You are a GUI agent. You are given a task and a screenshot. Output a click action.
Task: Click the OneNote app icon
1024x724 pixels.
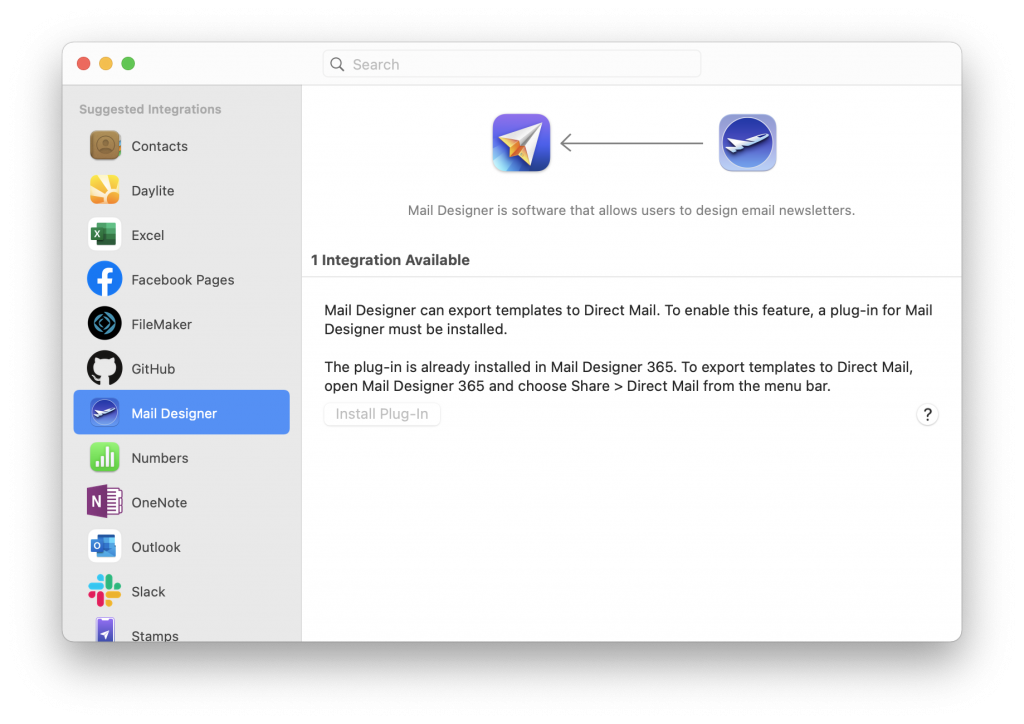[x=104, y=501]
